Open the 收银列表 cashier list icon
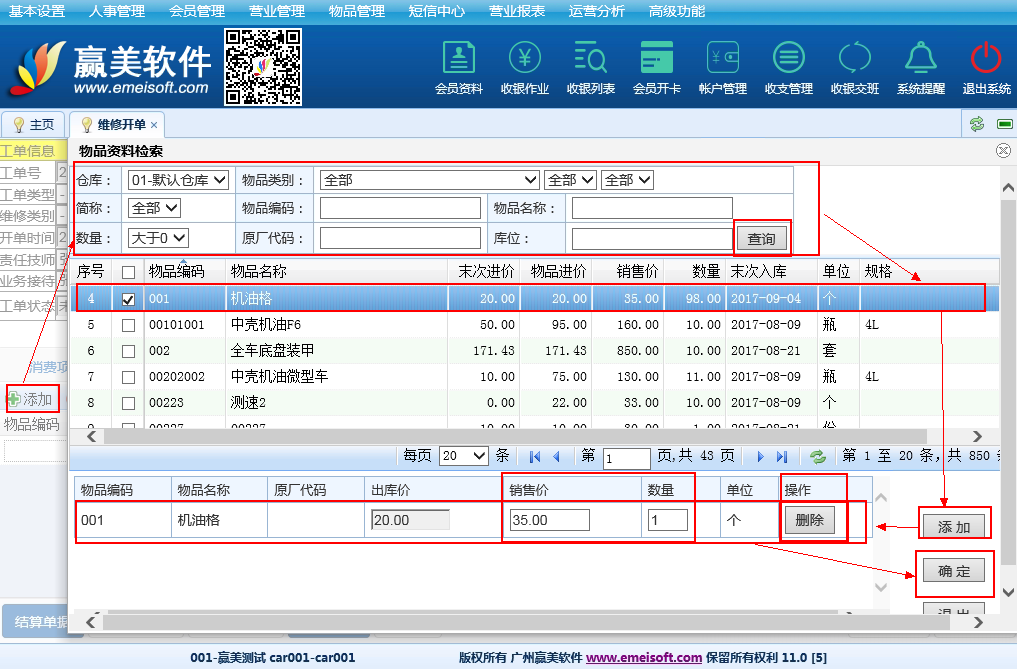 point(591,58)
